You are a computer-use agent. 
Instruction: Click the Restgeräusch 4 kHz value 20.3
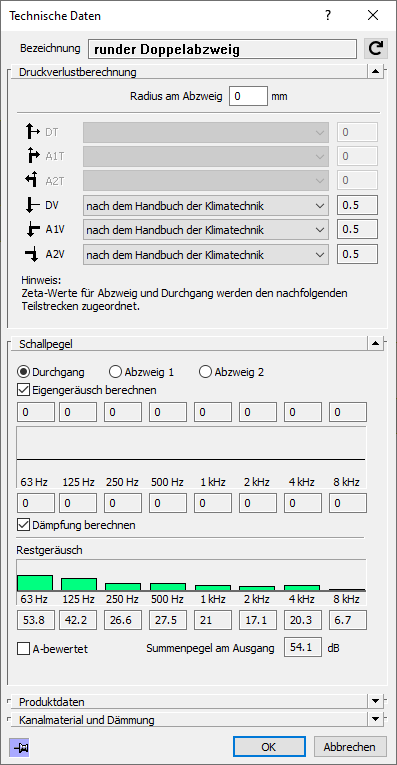[x=303, y=621]
